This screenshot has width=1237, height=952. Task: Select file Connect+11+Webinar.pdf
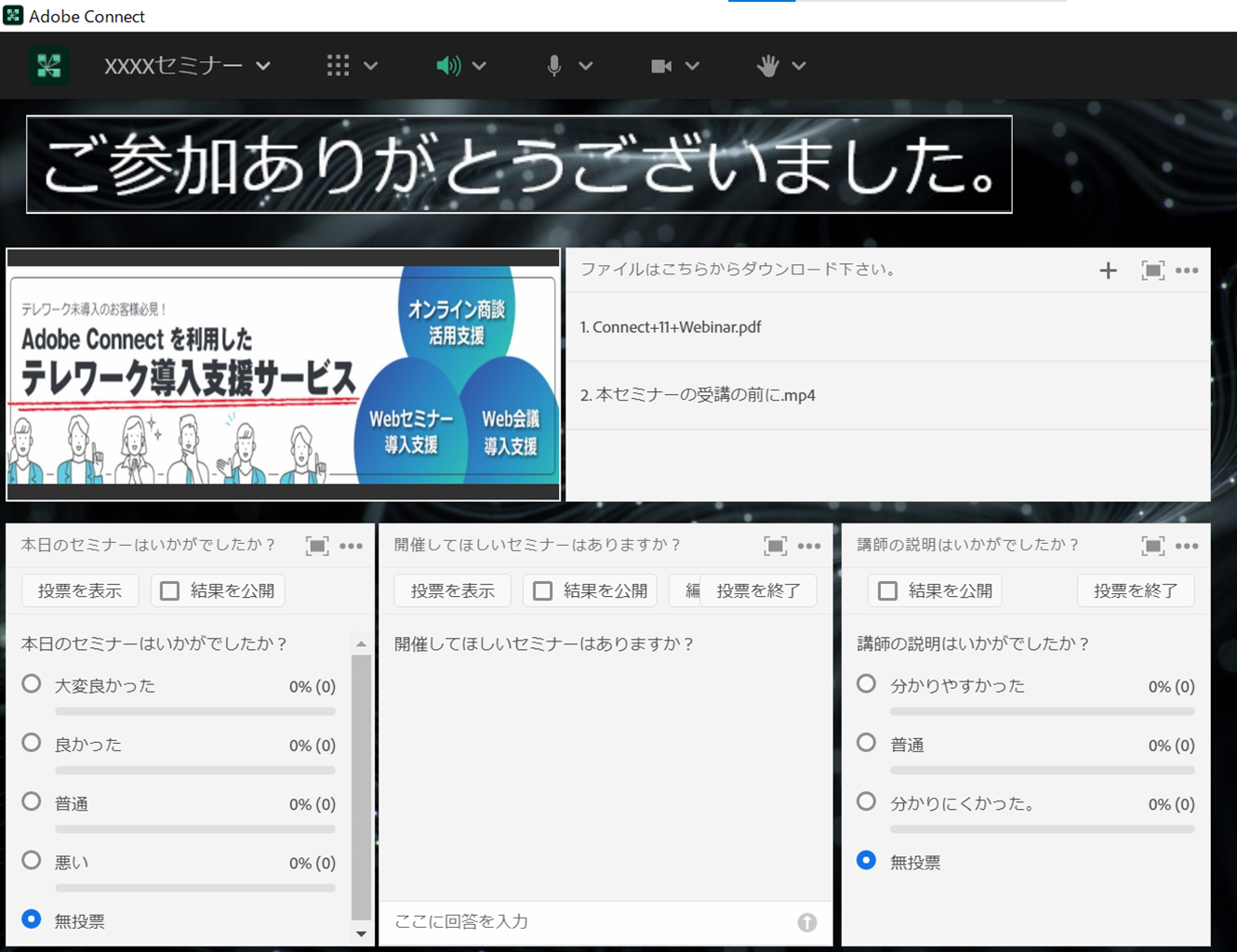point(887,327)
